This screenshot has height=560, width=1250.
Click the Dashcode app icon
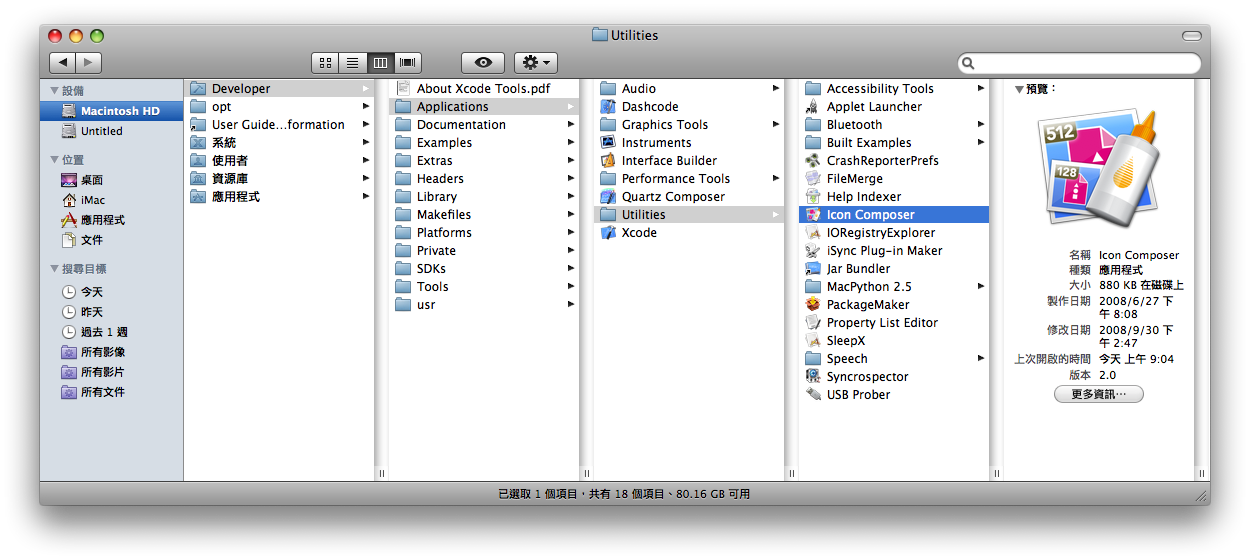pos(608,107)
